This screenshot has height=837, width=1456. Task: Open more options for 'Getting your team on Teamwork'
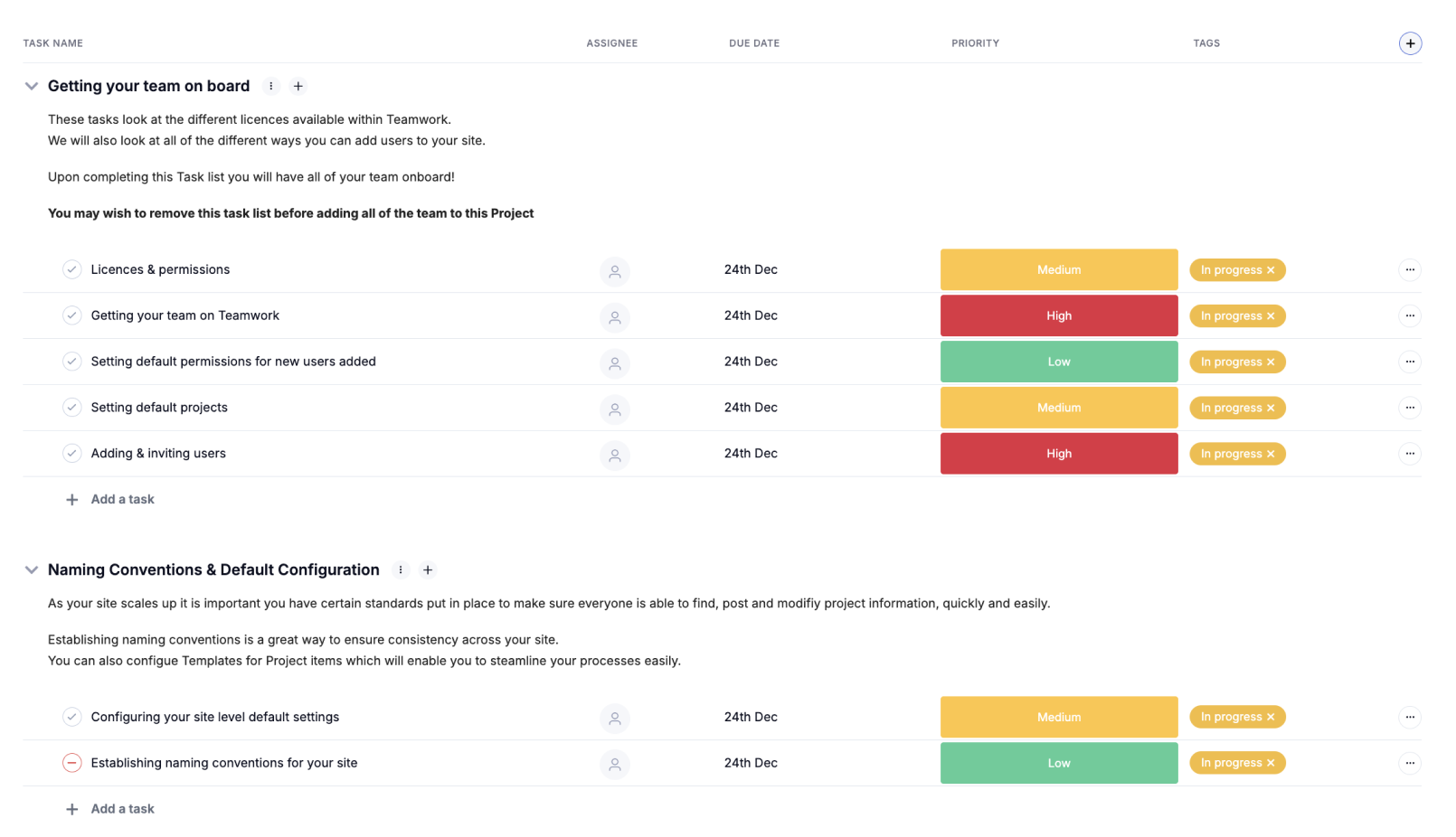pyautogui.click(x=1410, y=316)
